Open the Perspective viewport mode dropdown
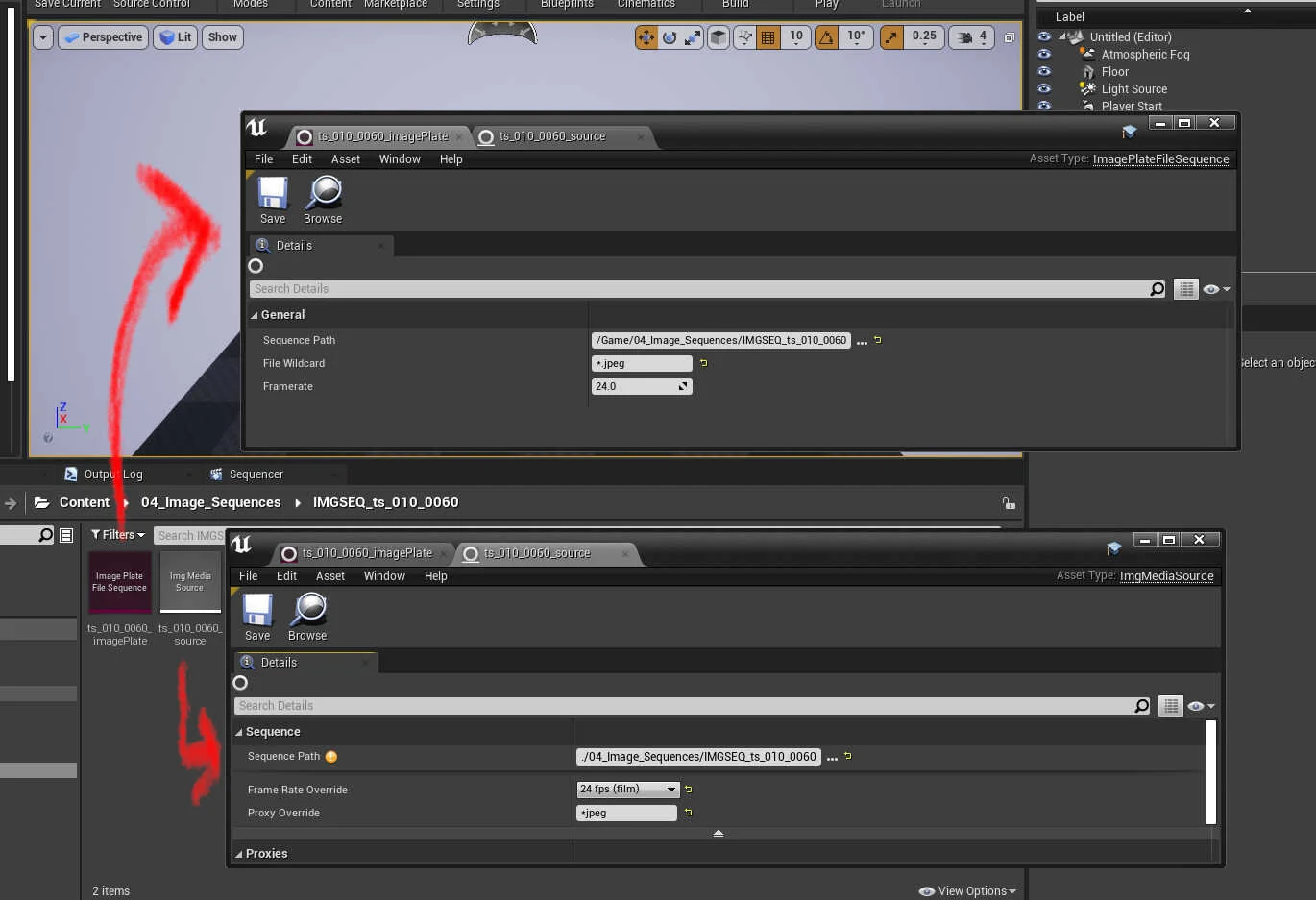The height and width of the screenshot is (900, 1316). pyautogui.click(x=103, y=36)
